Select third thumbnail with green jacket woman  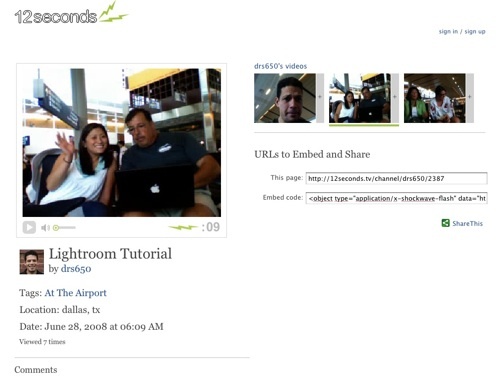(x=435, y=98)
